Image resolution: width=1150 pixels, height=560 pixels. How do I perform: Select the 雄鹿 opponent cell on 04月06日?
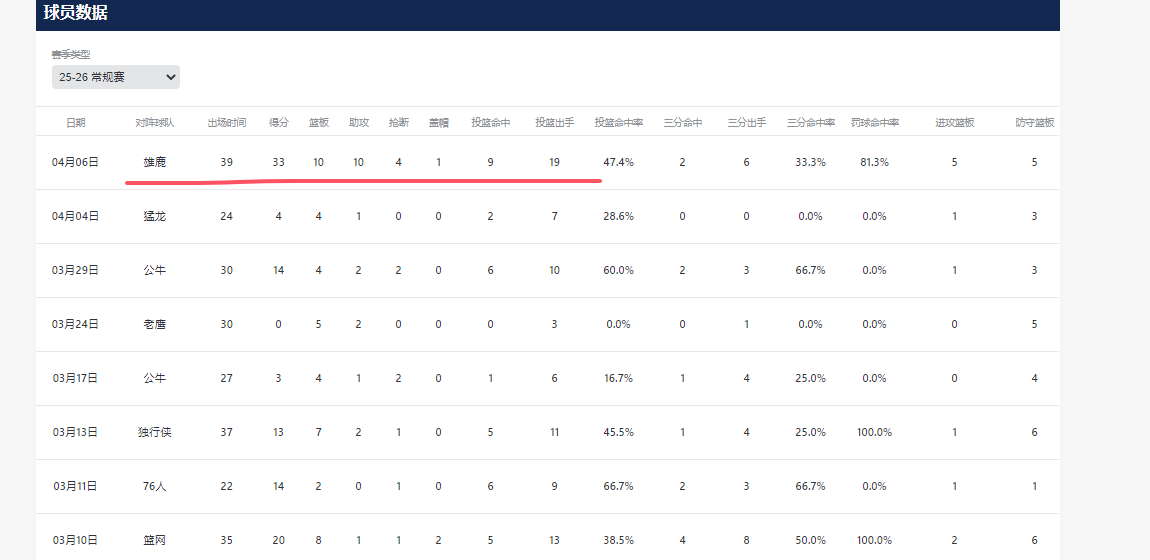point(155,163)
